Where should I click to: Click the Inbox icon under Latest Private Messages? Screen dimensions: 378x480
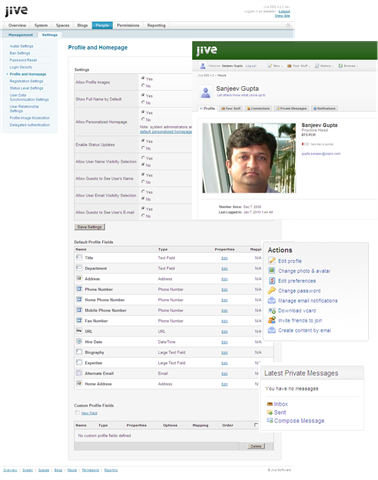[270, 404]
